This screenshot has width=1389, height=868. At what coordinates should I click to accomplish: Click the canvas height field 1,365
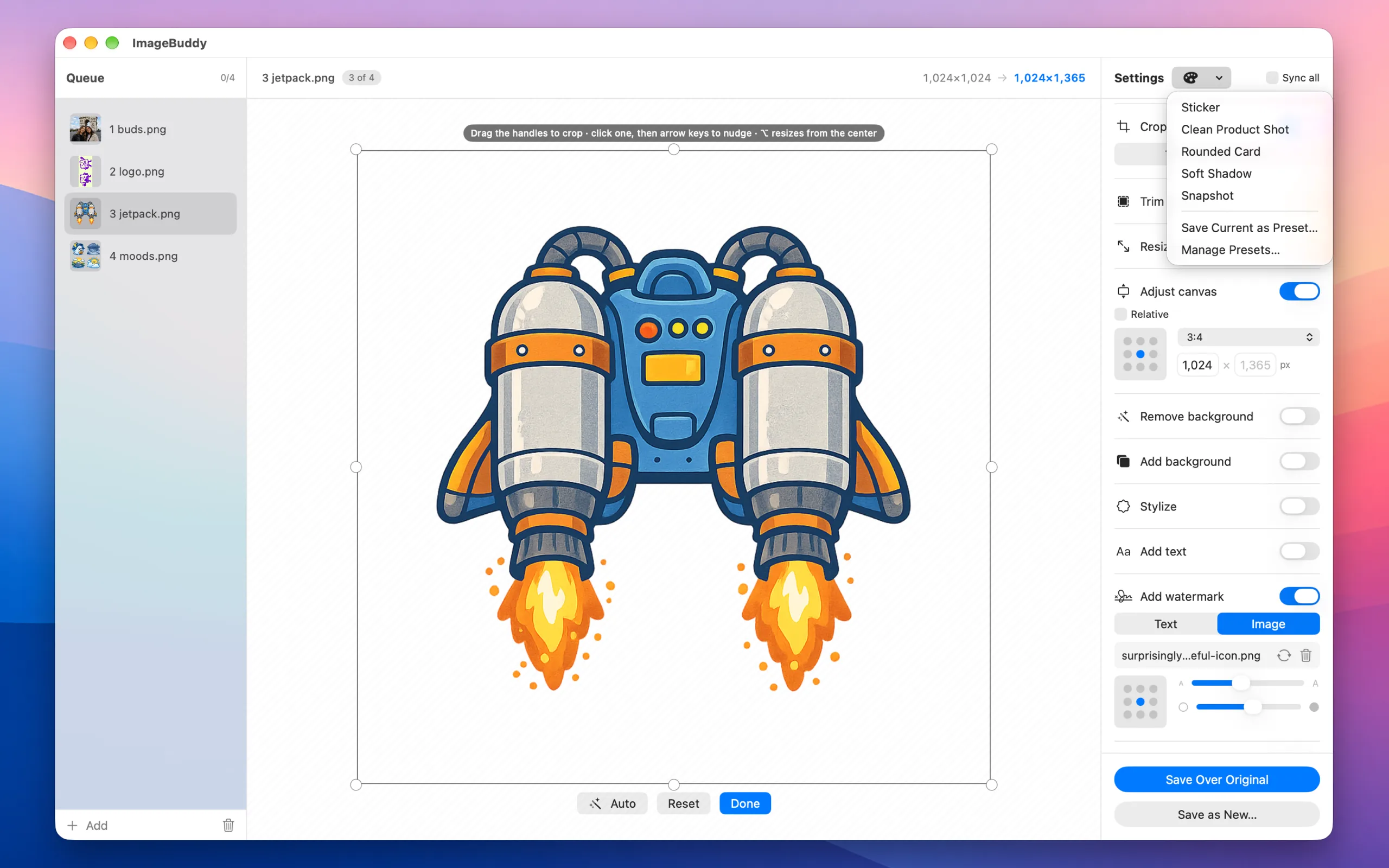click(1256, 365)
